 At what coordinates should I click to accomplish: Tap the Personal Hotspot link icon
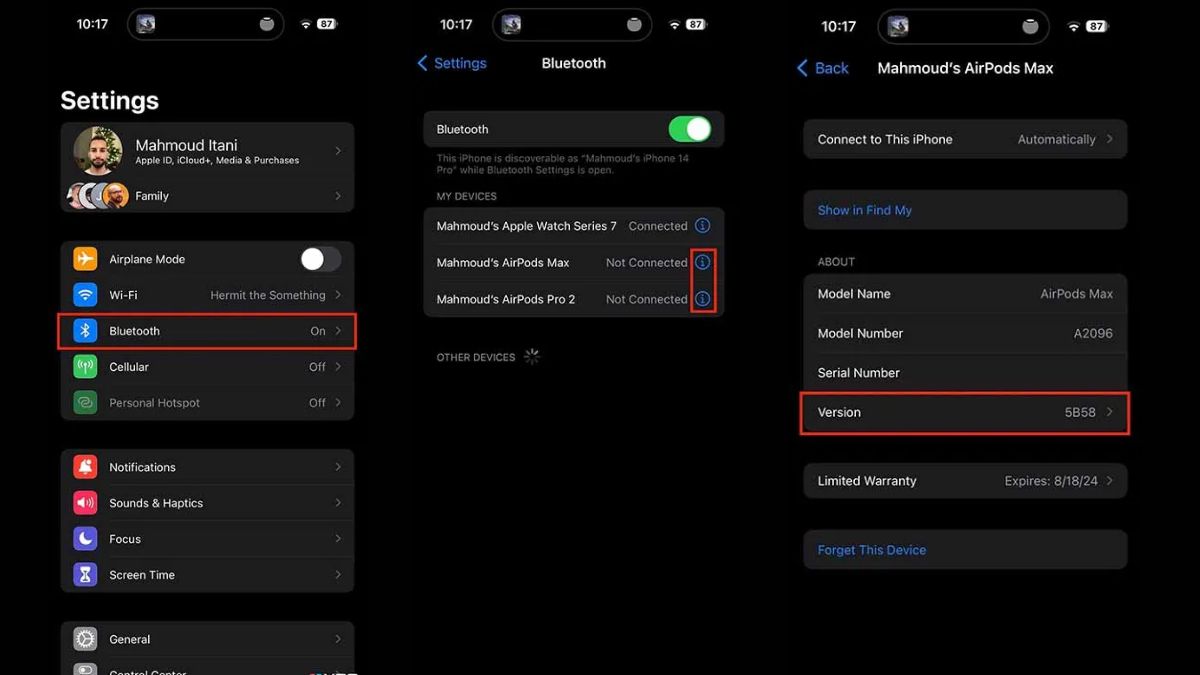pos(85,403)
